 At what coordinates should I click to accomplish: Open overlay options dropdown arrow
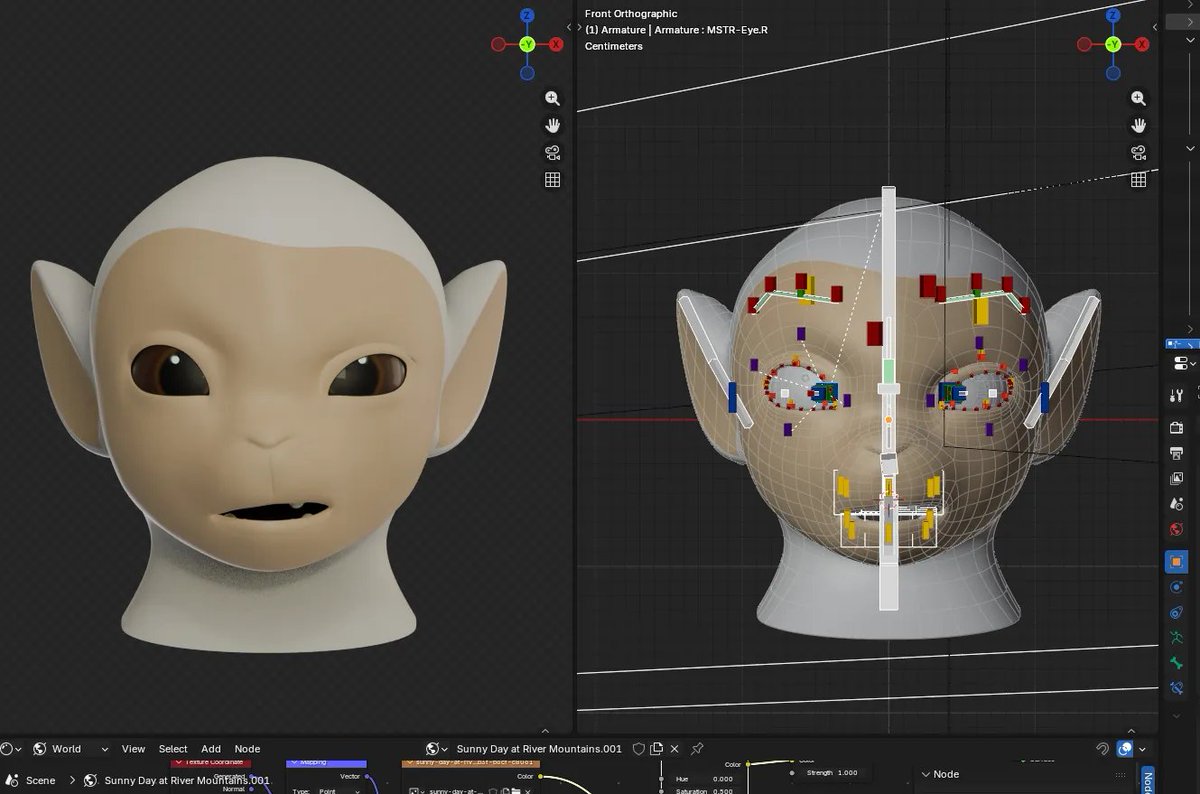(x=1142, y=748)
